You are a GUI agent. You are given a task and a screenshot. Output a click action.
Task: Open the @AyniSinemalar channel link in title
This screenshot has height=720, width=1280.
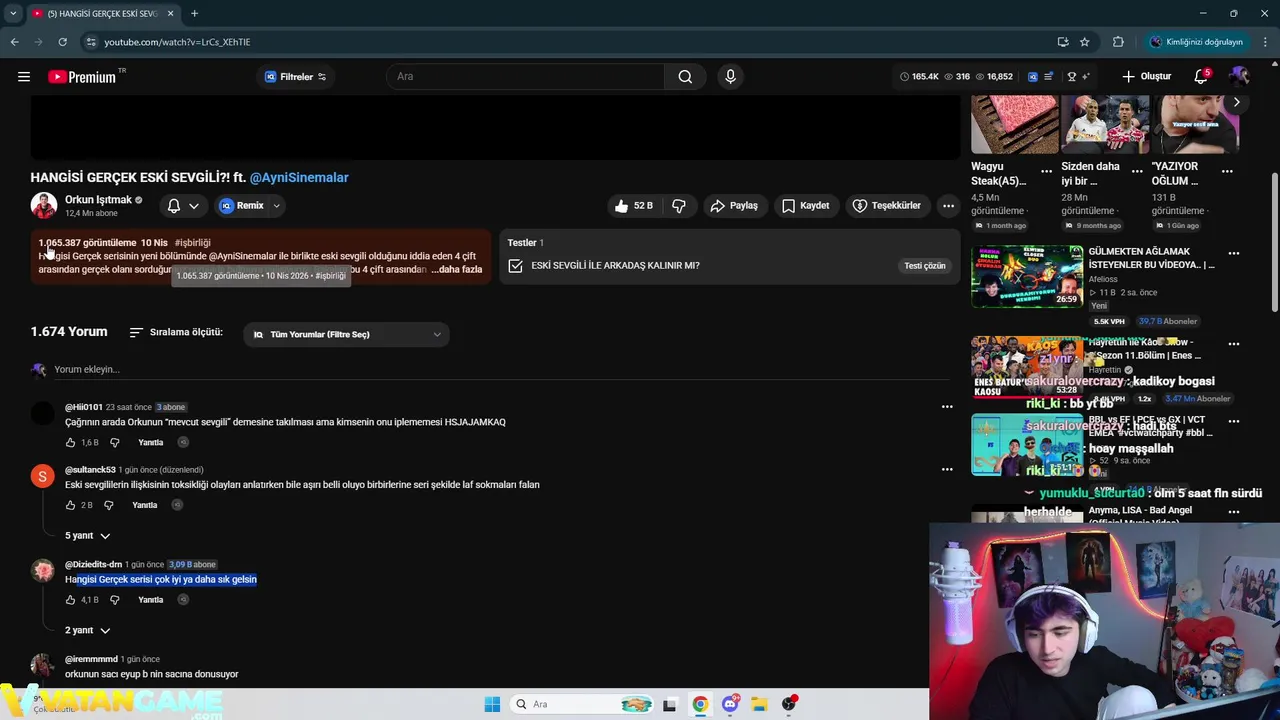pyautogui.click(x=299, y=178)
